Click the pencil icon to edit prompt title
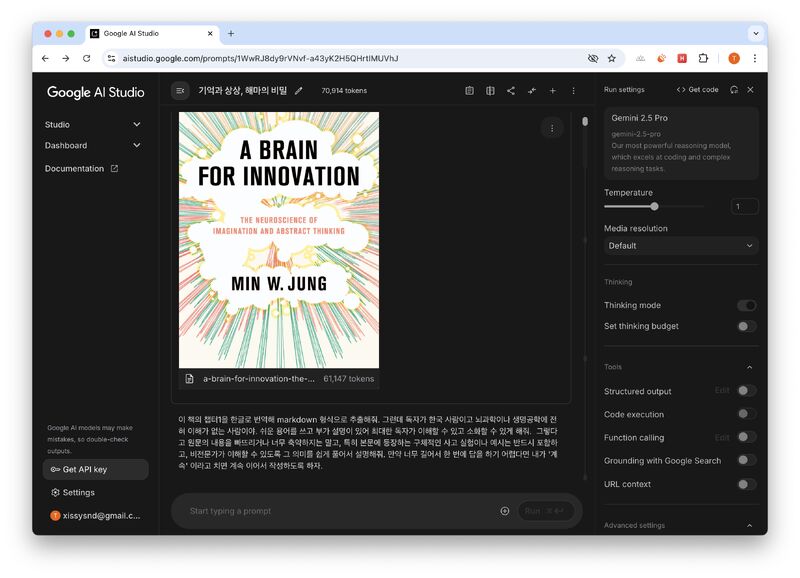The image size is (800, 578). pos(299,91)
